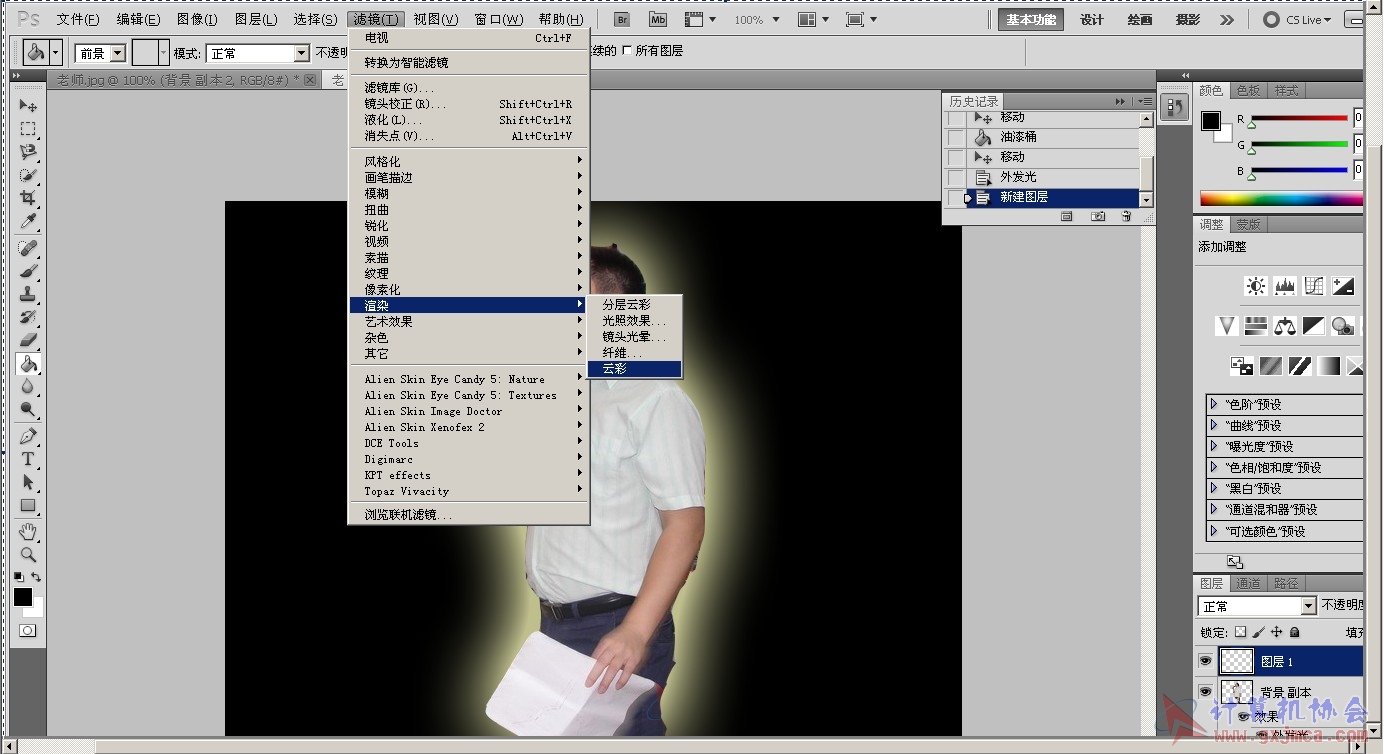Launch Mini Bridge via Mb icon

pyautogui.click(x=657, y=19)
